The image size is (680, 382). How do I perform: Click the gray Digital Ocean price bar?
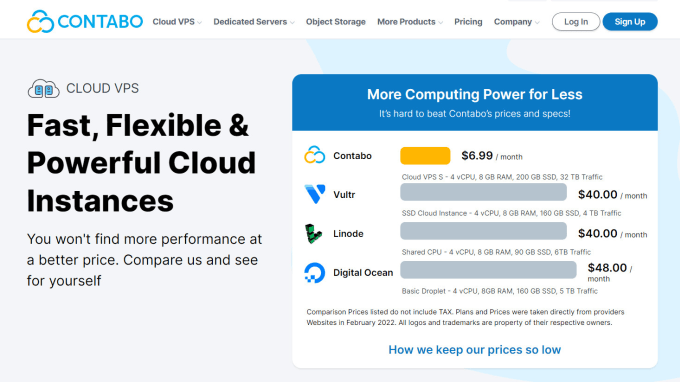488,270
